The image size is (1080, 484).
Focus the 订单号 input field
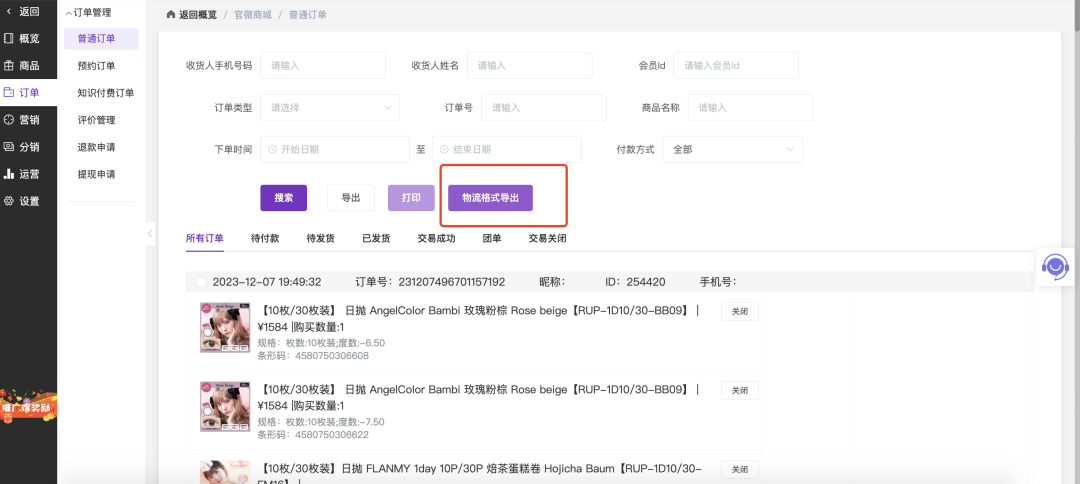[x=543, y=107]
